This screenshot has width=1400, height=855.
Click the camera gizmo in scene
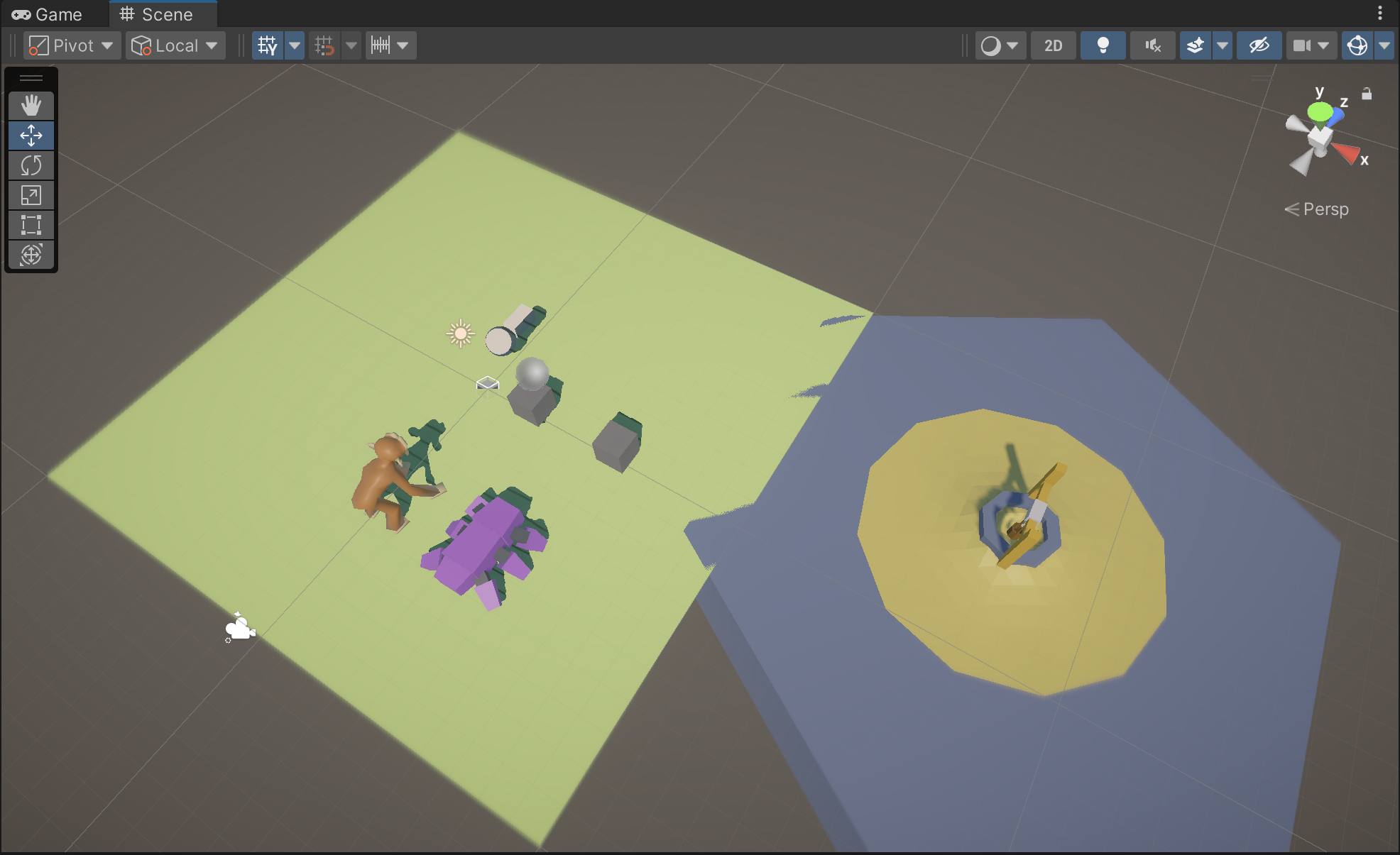pyautogui.click(x=240, y=628)
